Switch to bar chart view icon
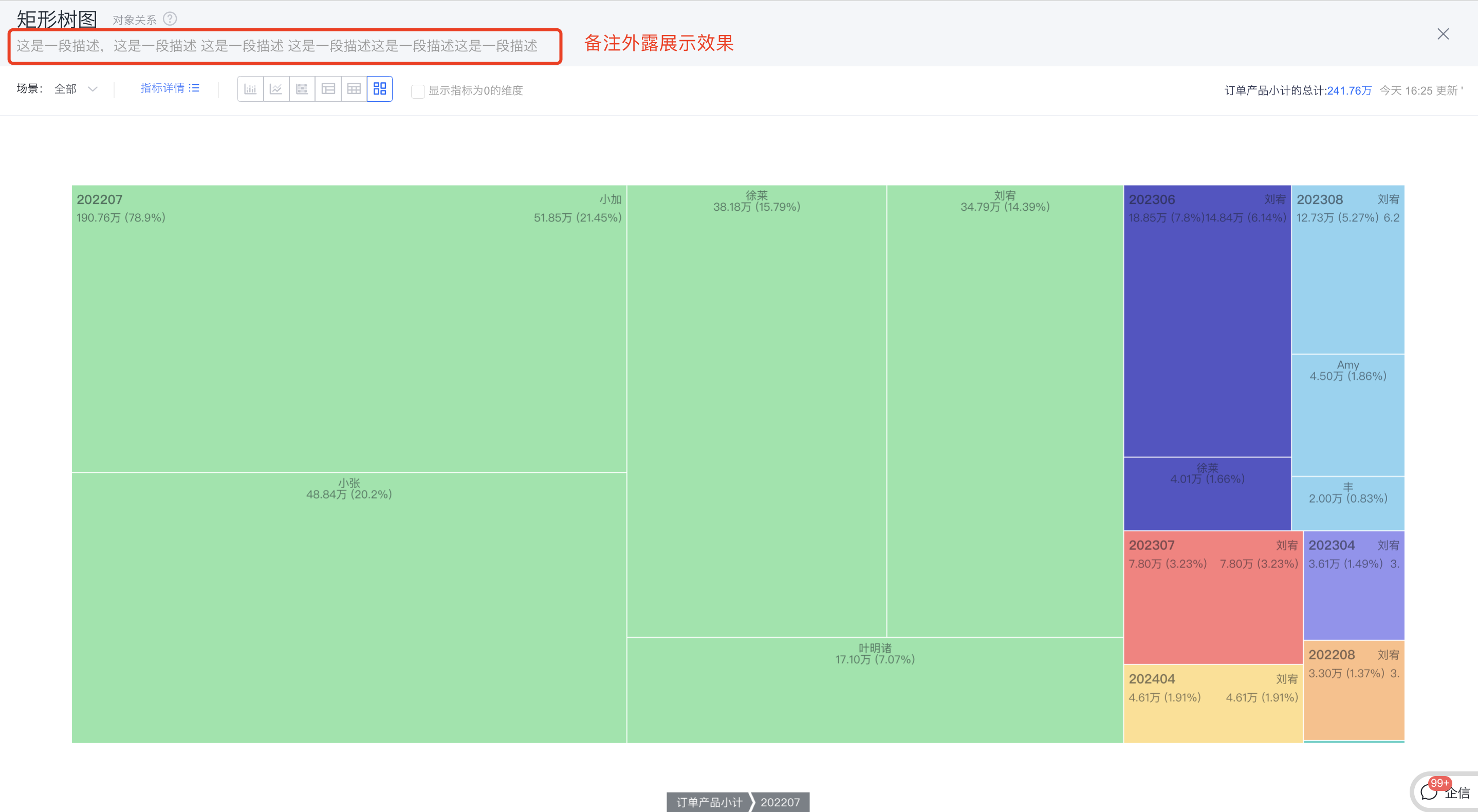1478x812 pixels. coord(250,89)
